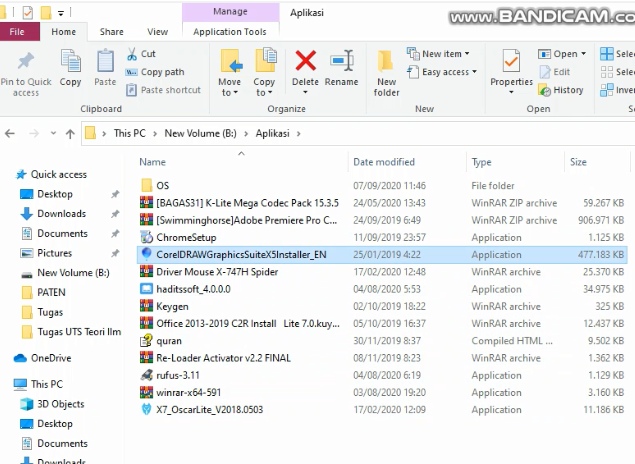Select [BAGAS31] K-Lite Mega Codec Pack file
This screenshot has height=464, width=635.
tap(382, 203)
